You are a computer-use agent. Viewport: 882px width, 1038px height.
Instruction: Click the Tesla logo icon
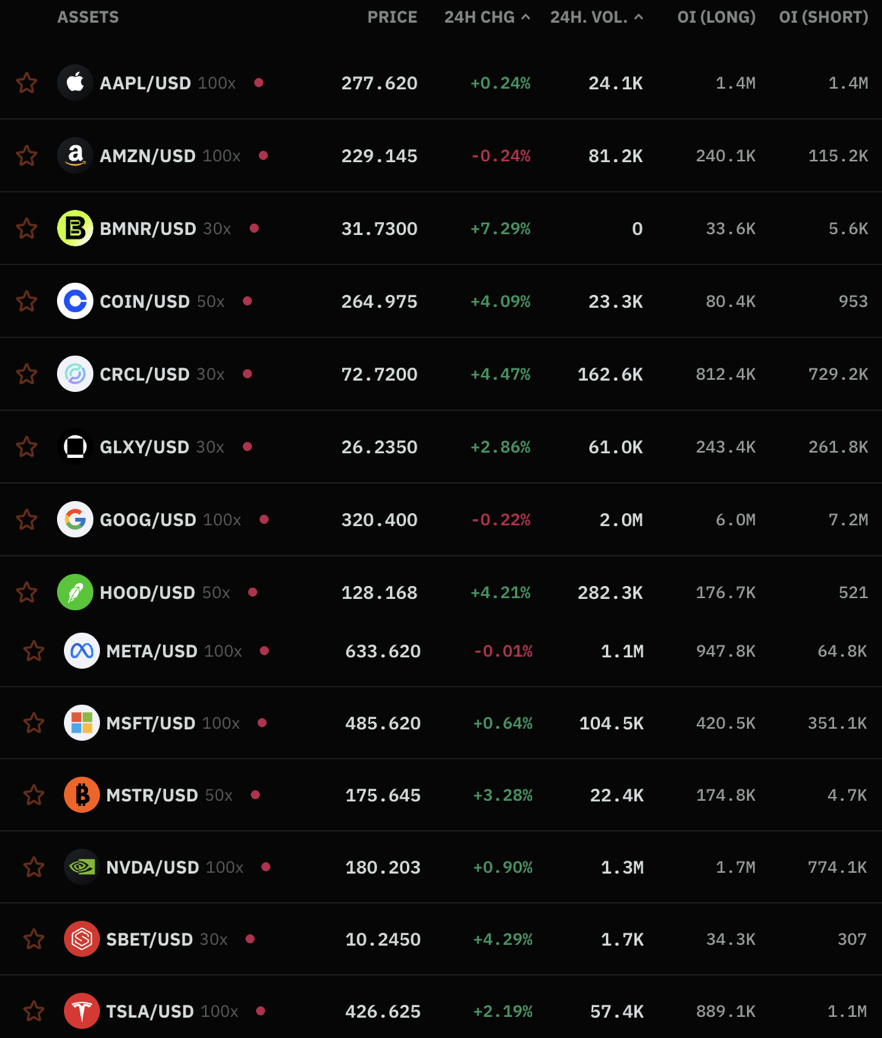tap(82, 1011)
